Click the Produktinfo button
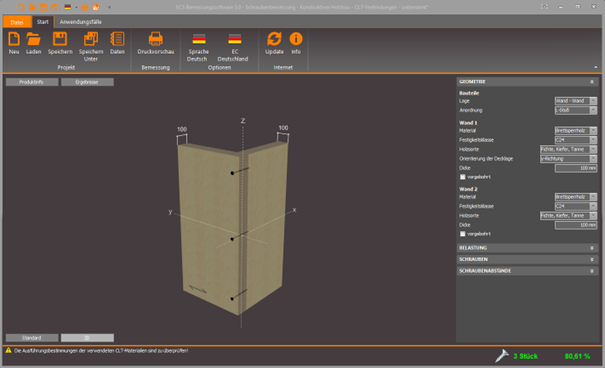 32,82
